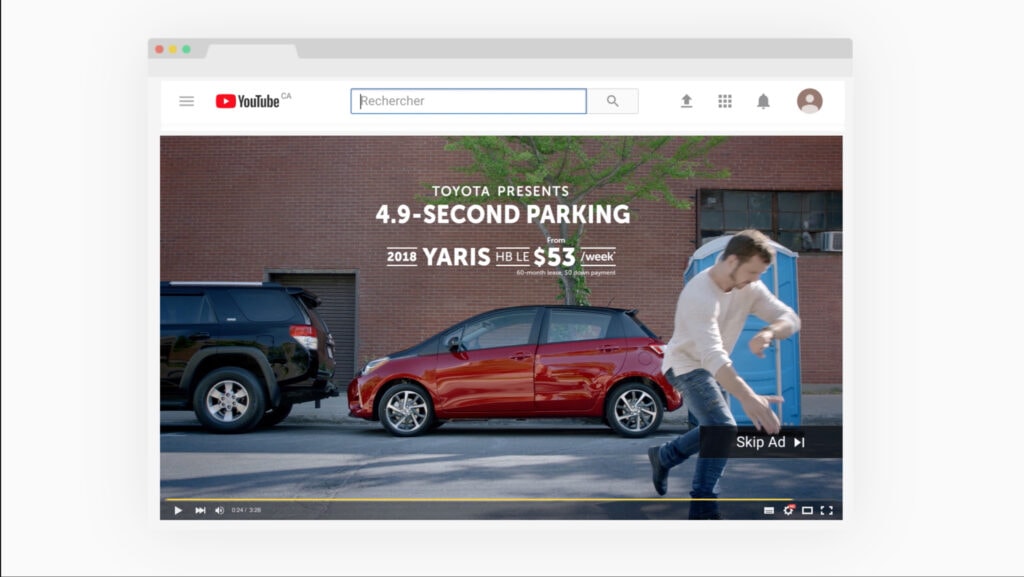The height and width of the screenshot is (577, 1024).
Task: Enter full screen mode
Action: [827, 510]
